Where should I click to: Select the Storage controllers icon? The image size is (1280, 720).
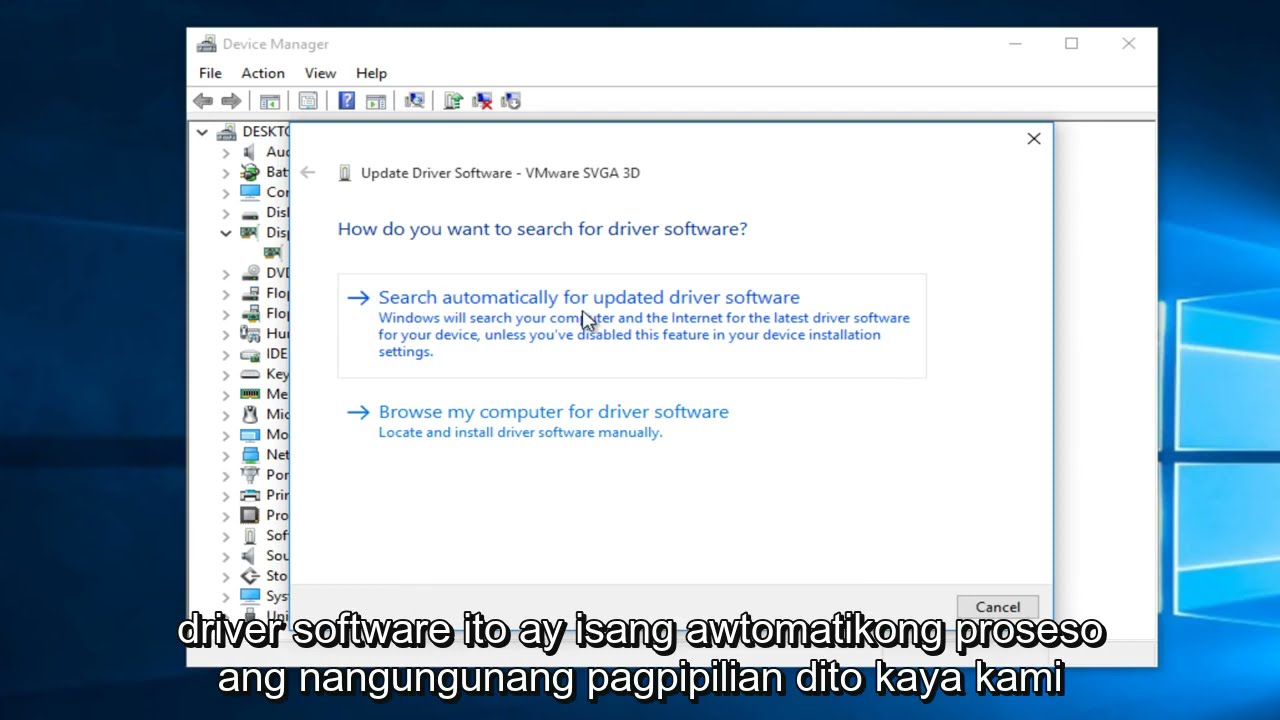tap(250, 576)
